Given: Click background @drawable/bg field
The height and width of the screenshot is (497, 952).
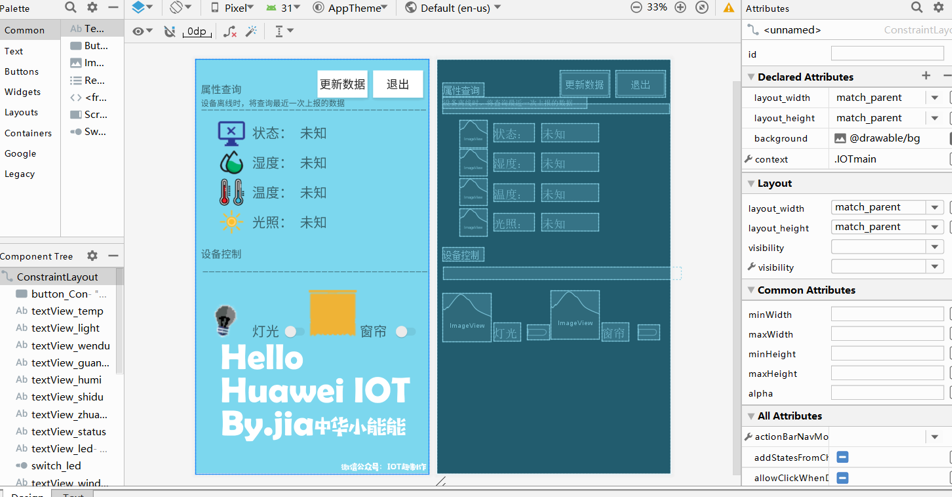Looking at the screenshot, I should 887,138.
